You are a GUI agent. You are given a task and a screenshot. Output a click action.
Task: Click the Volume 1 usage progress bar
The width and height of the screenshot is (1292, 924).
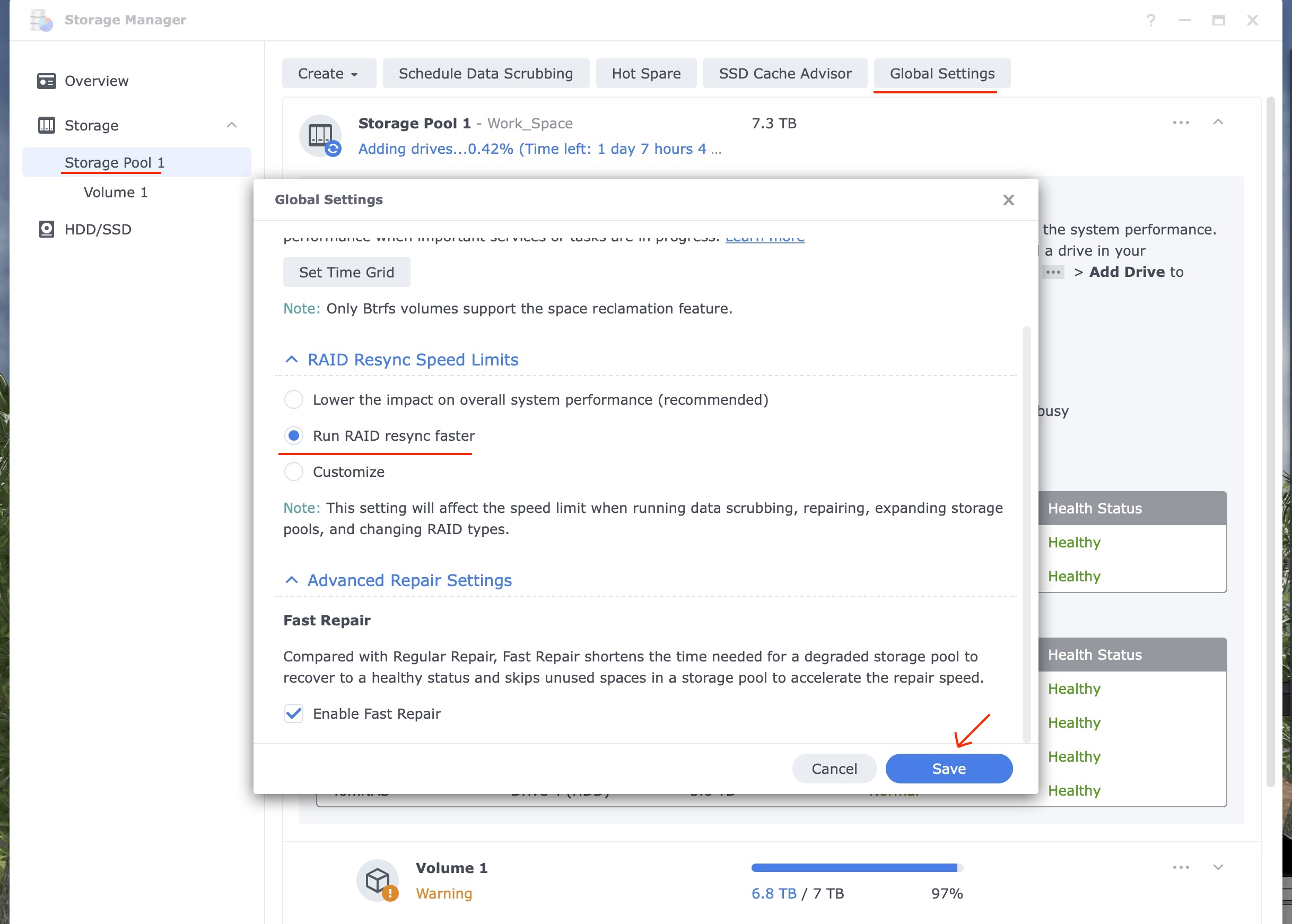pos(856,868)
